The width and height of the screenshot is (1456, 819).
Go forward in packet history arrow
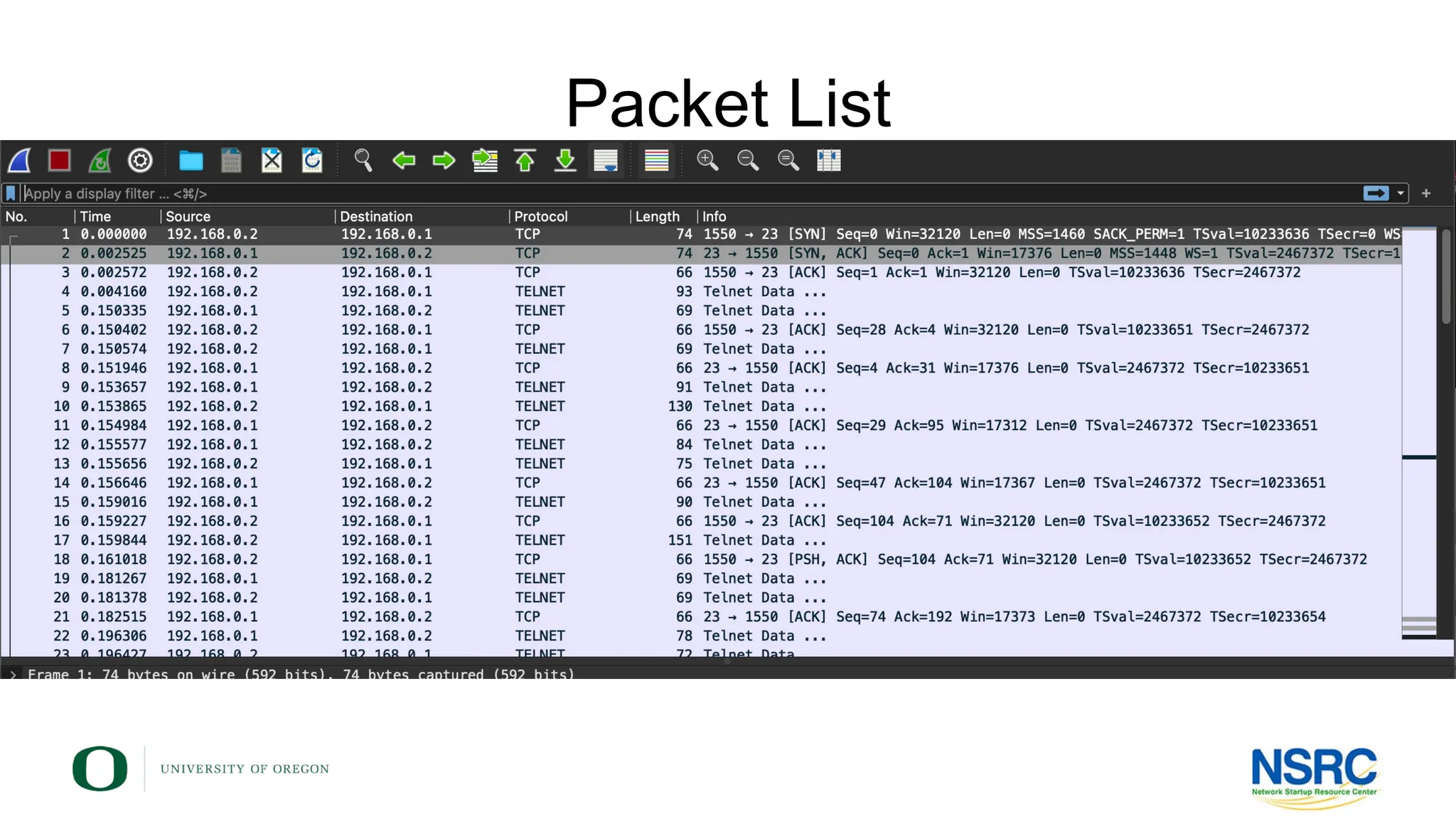[444, 161]
